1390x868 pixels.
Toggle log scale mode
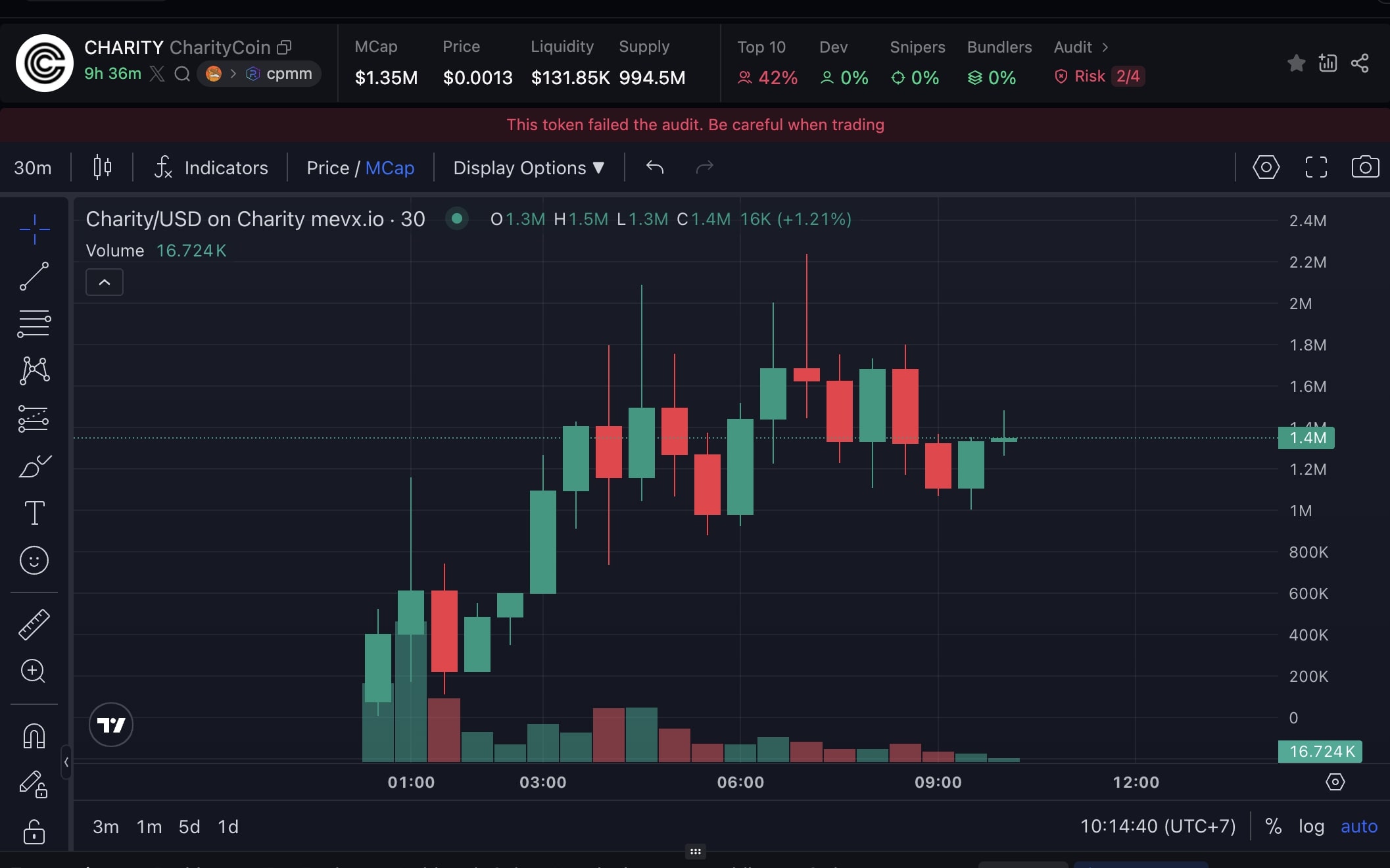(x=1311, y=826)
